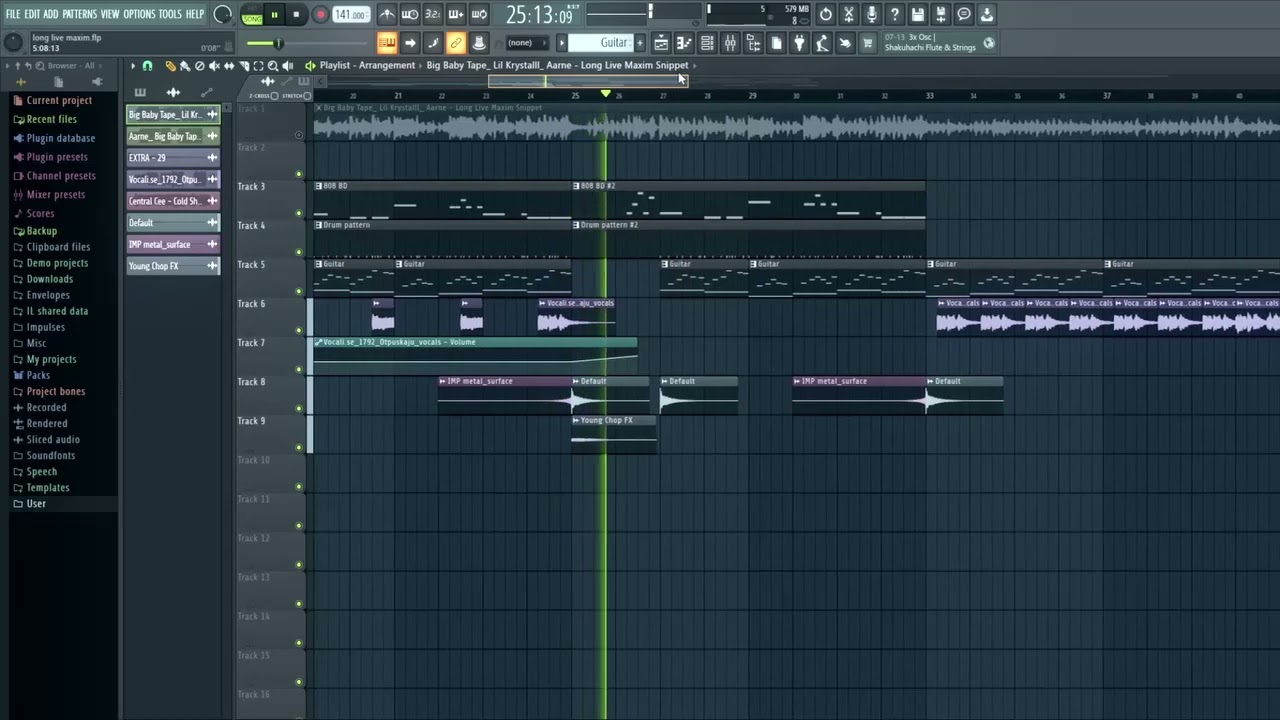Toggle wait for input before recording
The height and width of the screenshot is (720, 1280).
point(410,14)
